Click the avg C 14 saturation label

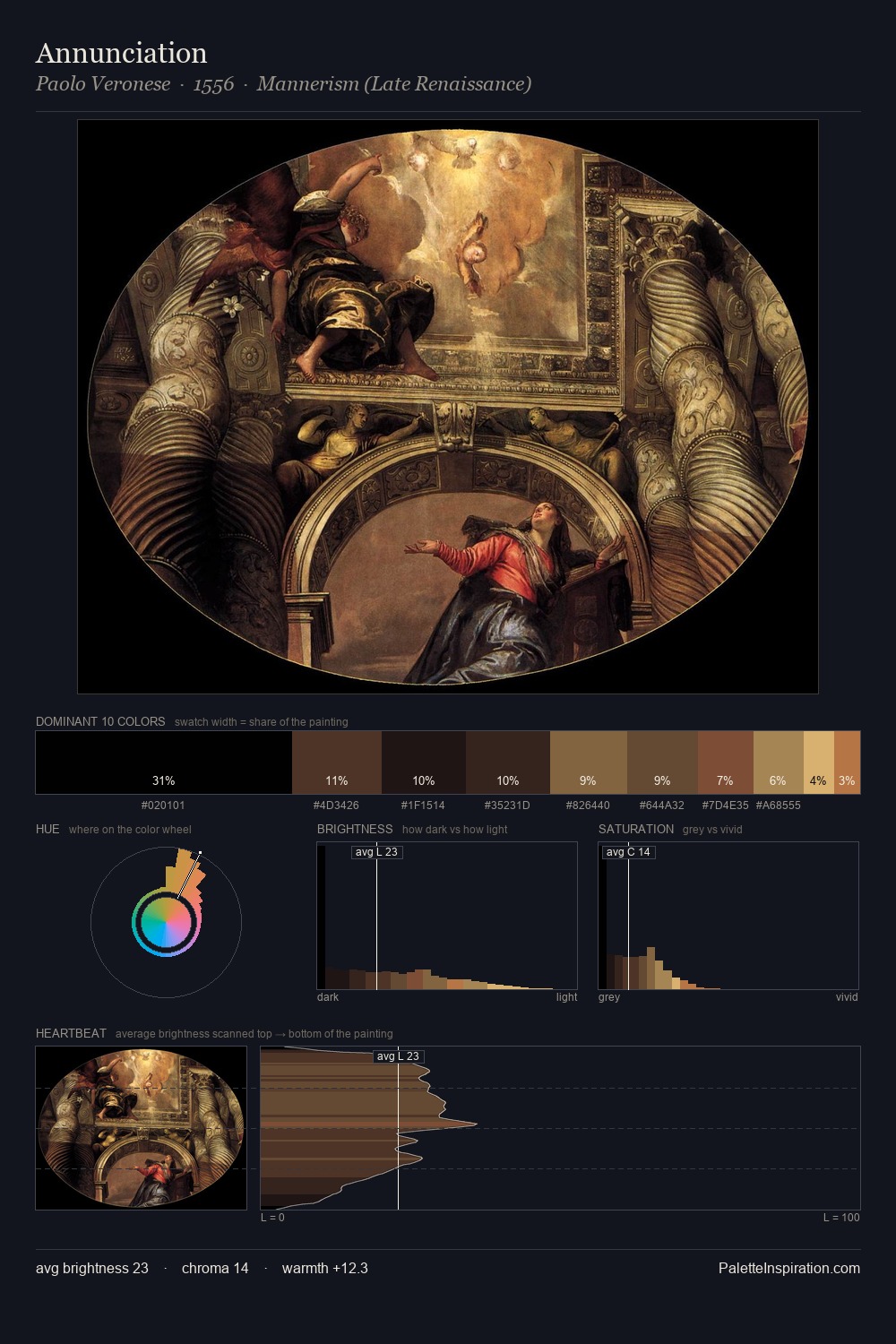tap(628, 852)
